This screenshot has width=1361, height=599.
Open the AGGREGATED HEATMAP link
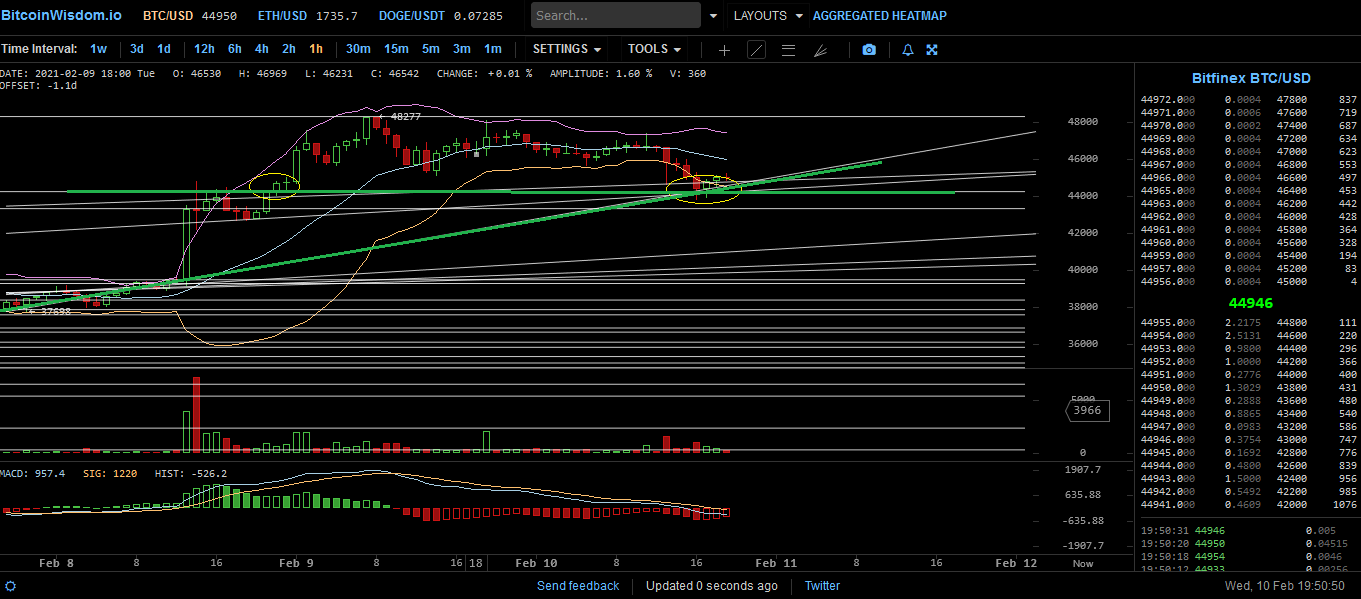point(879,16)
